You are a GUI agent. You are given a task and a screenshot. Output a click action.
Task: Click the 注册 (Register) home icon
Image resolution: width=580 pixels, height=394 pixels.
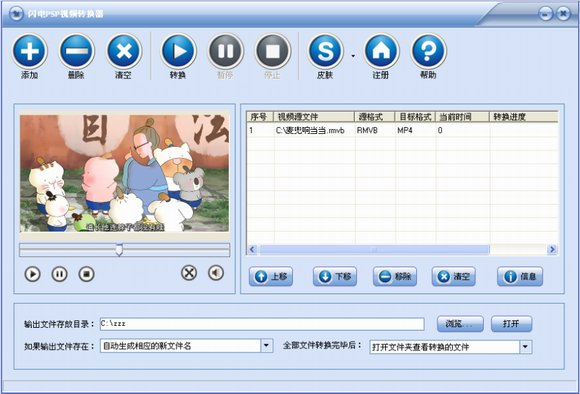coord(381,51)
